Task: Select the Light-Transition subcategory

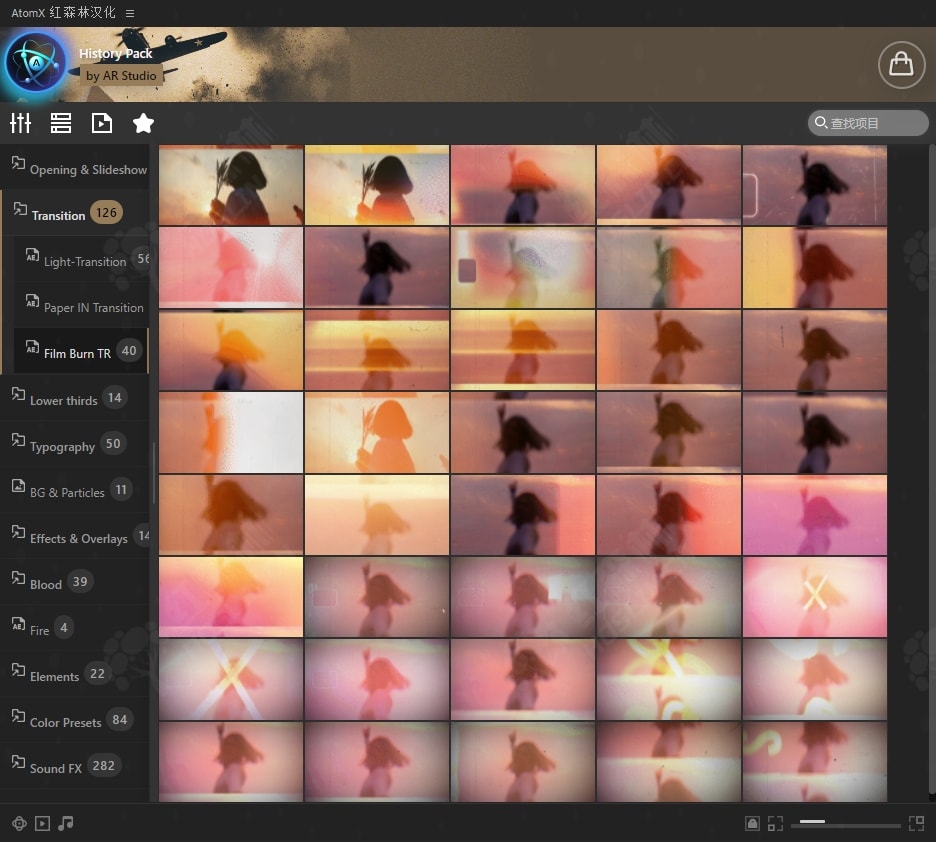Action: pos(84,261)
